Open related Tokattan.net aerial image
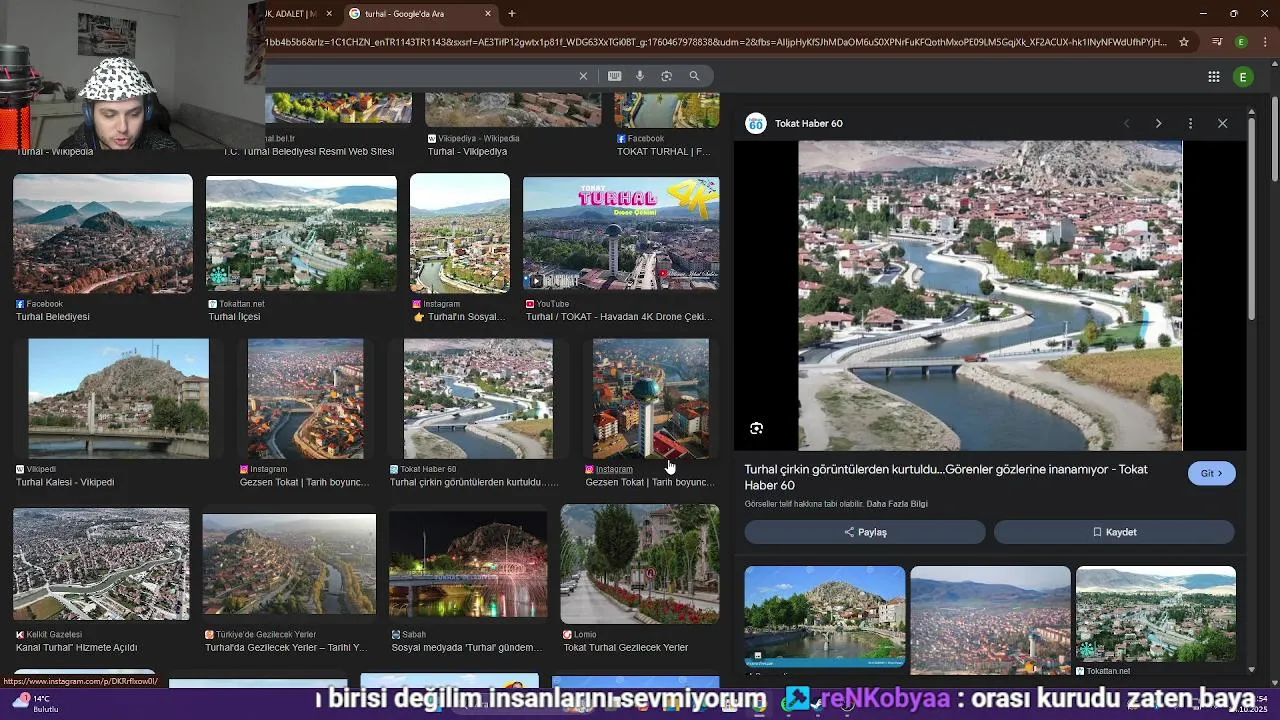Image resolution: width=1280 pixels, height=720 pixels. pyautogui.click(x=1156, y=614)
